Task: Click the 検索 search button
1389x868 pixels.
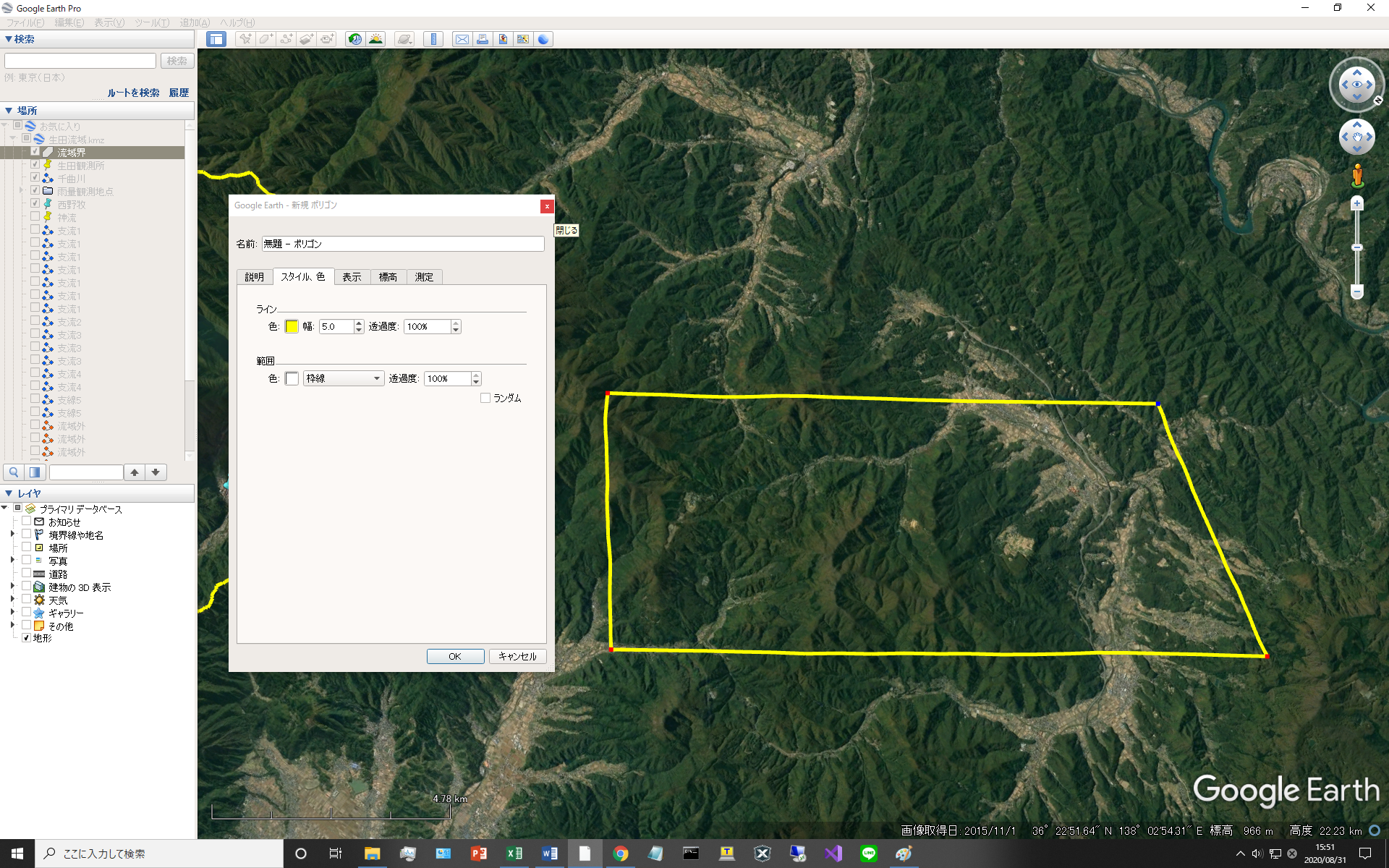Action: [x=177, y=61]
